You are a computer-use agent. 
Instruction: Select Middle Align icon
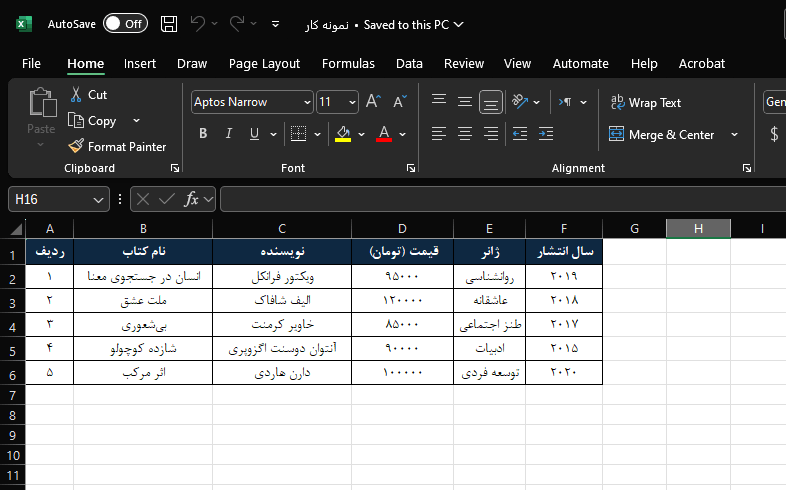pos(465,102)
